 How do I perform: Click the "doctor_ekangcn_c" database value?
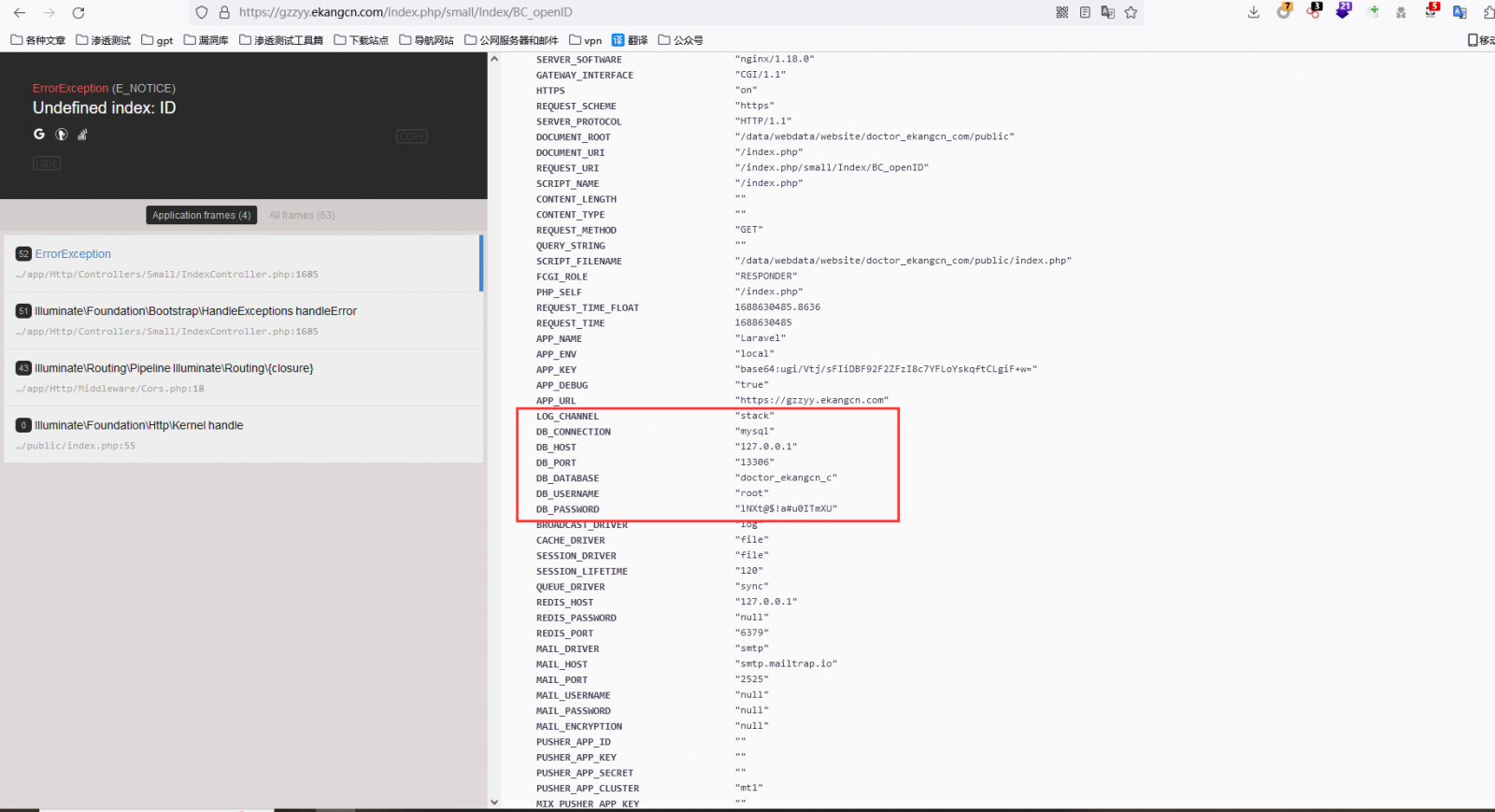click(786, 477)
